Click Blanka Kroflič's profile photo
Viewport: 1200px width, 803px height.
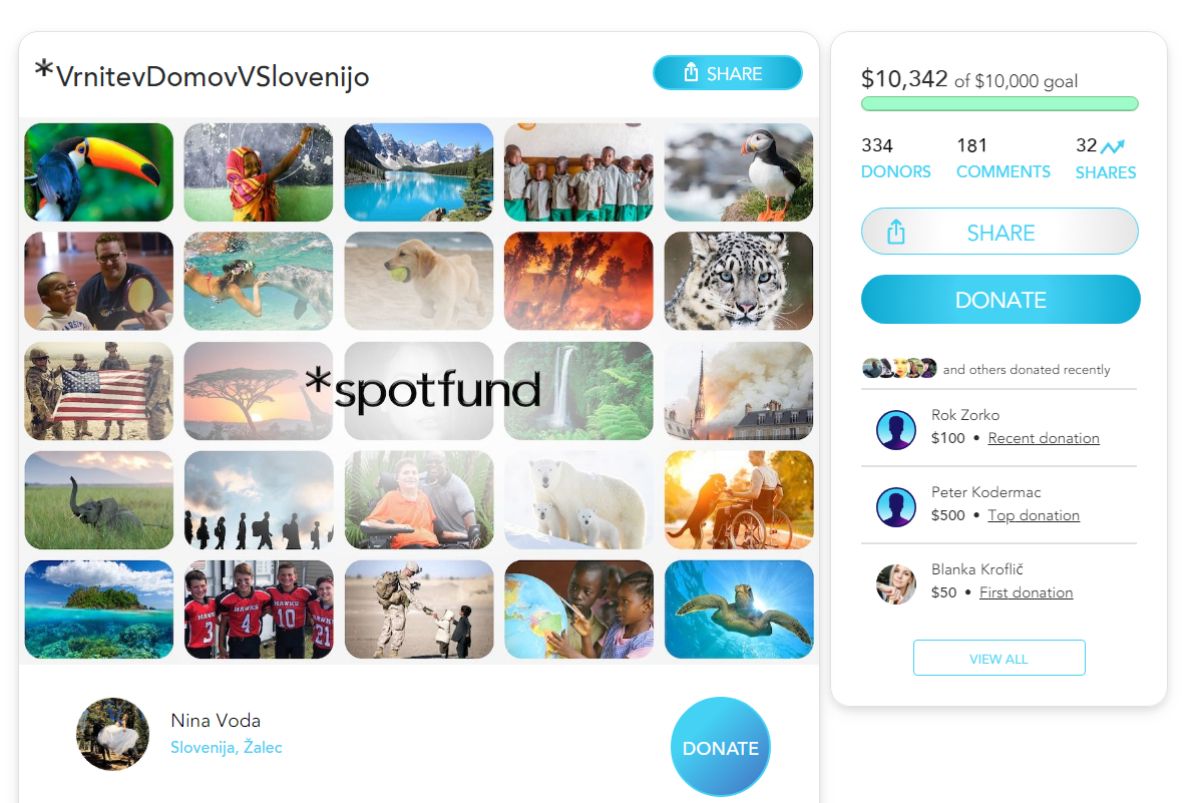click(x=896, y=584)
